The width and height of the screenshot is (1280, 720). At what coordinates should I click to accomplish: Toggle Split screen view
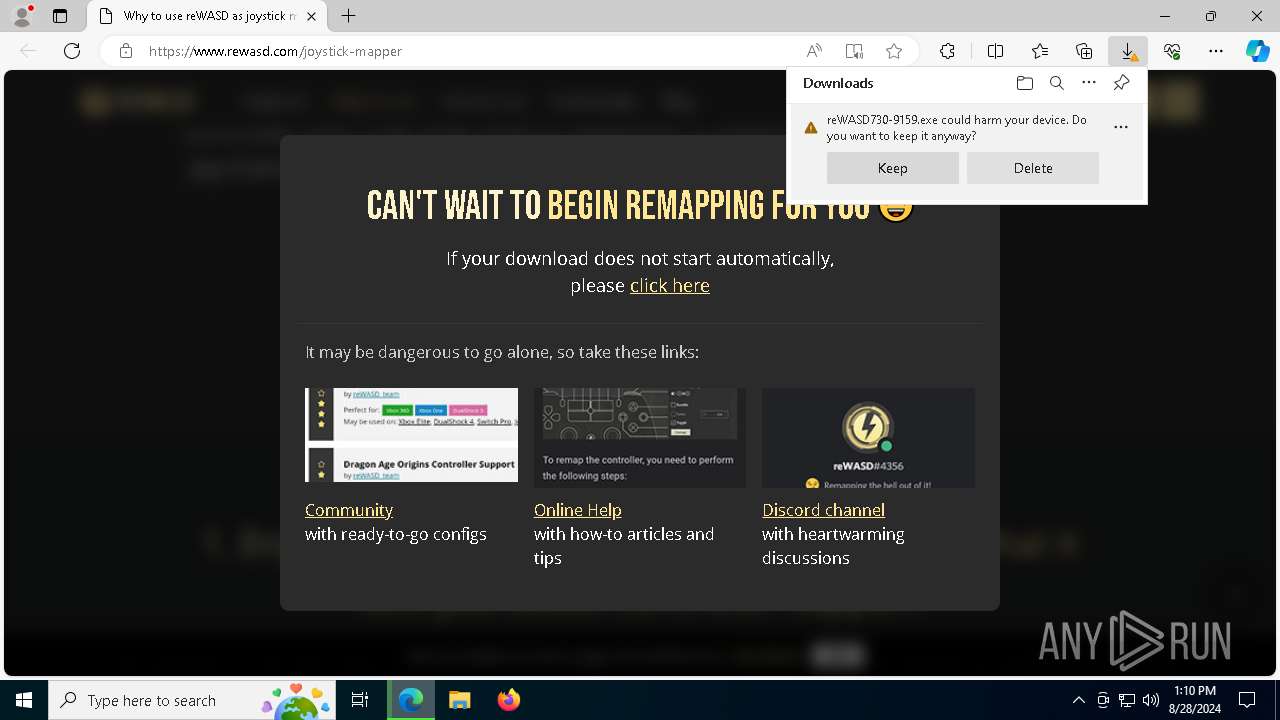995,51
